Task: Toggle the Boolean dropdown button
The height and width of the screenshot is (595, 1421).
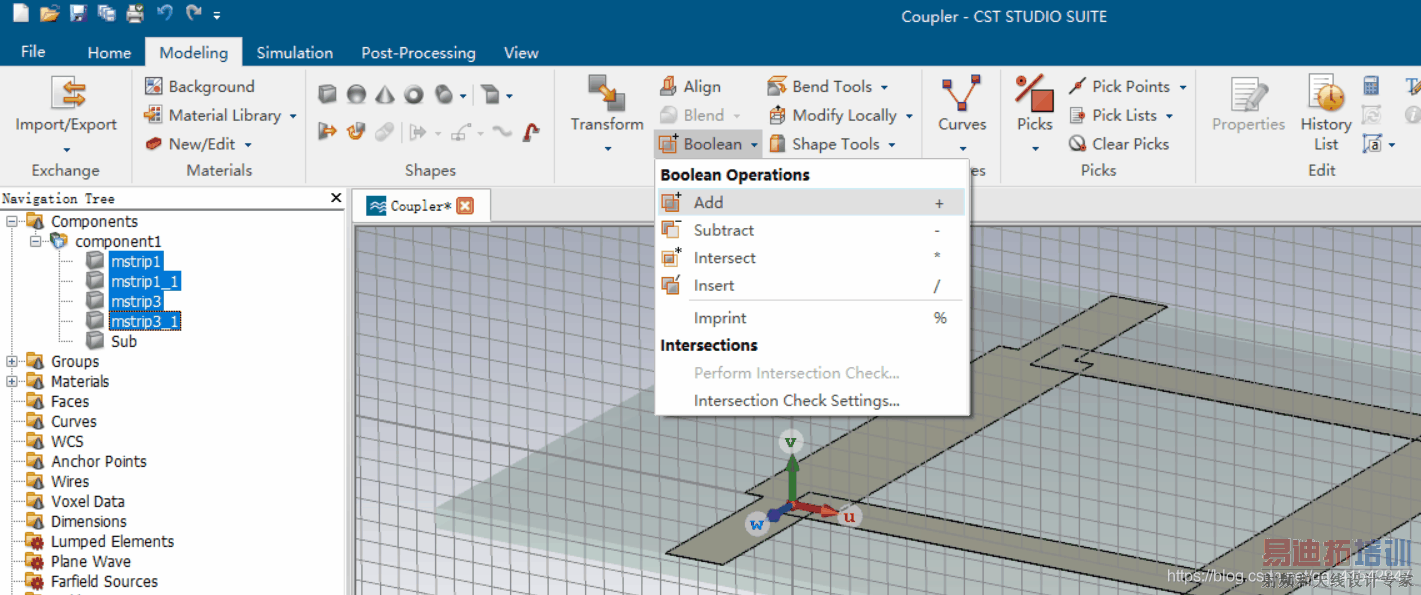Action: [708, 144]
